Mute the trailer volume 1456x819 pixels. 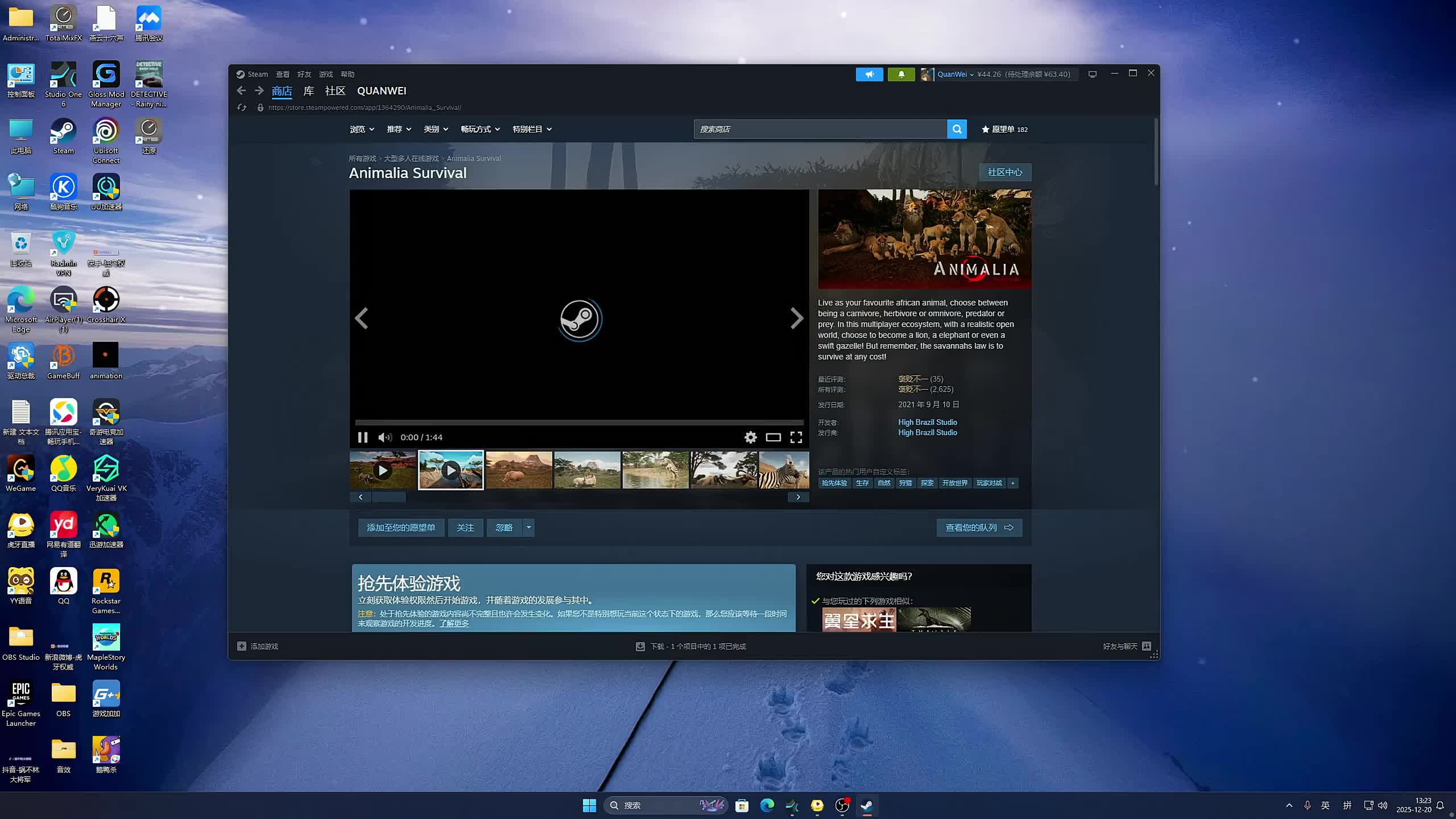coord(384,437)
